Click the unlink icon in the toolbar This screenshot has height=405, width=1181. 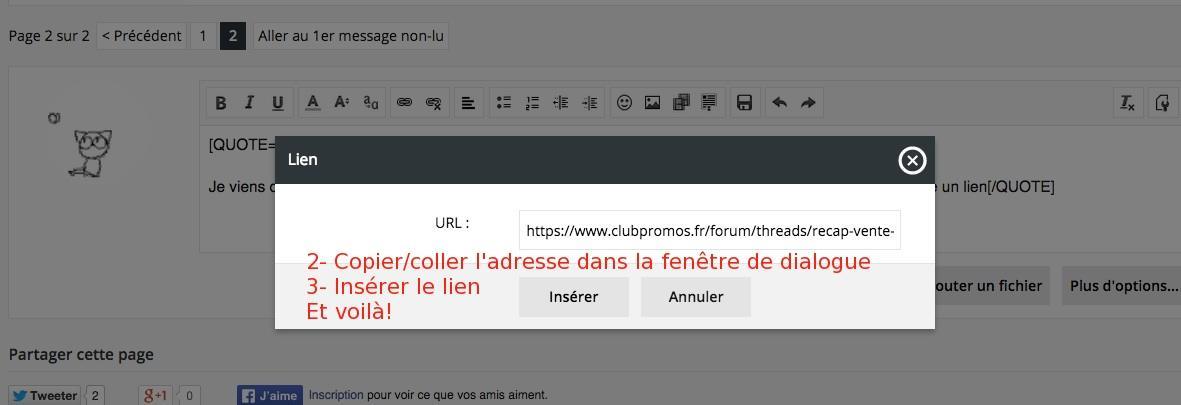(434, 103)
